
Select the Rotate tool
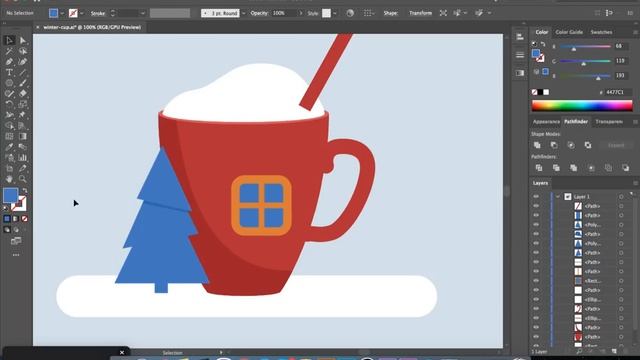[9, 104]
